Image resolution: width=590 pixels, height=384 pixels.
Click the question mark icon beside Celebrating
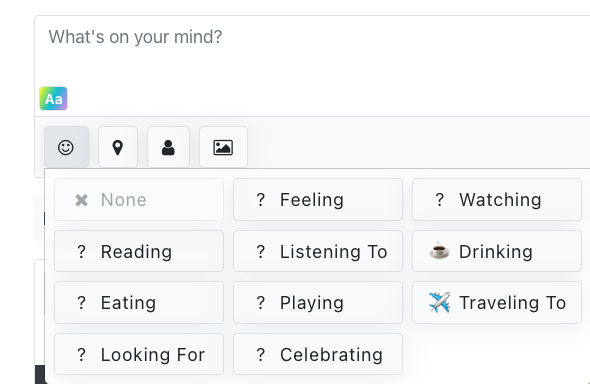260,354
